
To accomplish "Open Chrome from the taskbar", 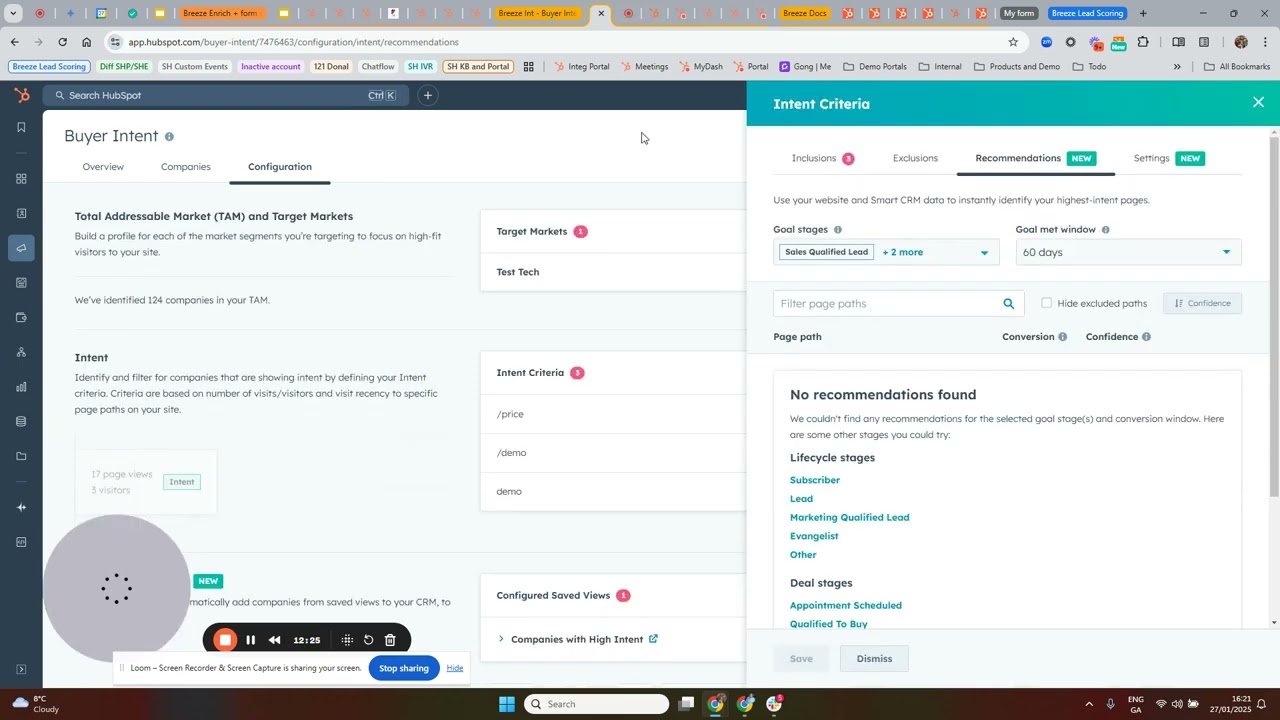I will coord(716,704).
